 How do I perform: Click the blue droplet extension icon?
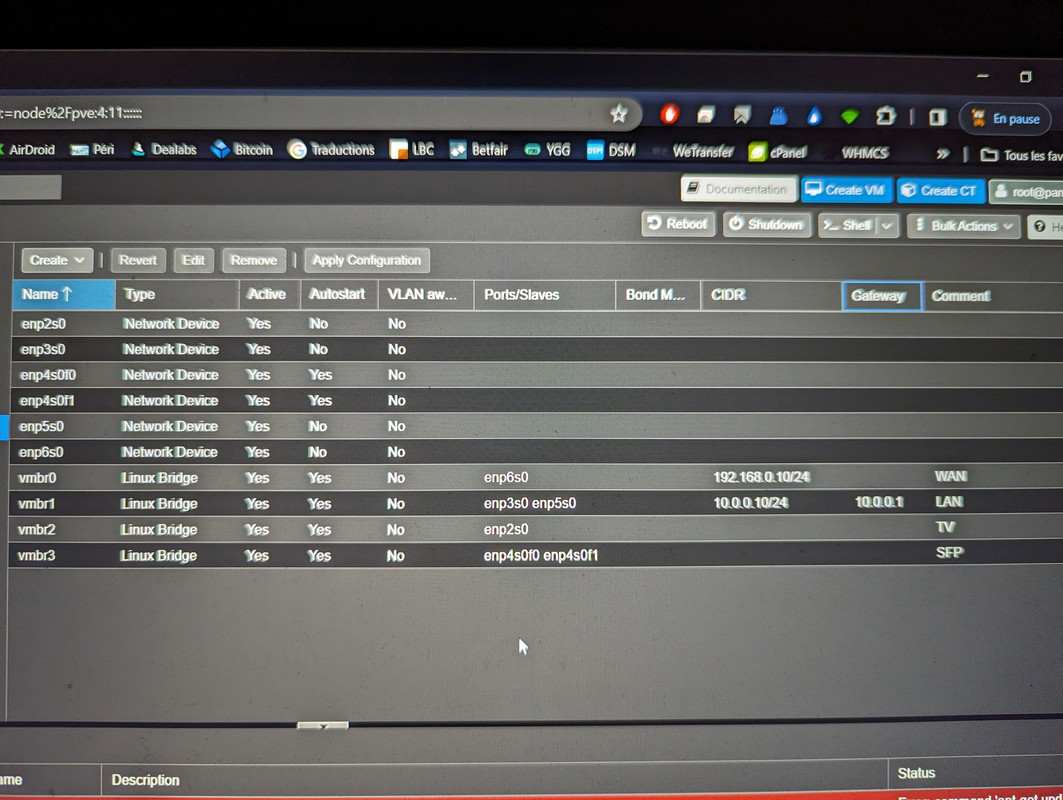pyautogui.click(x=814, y=116)
